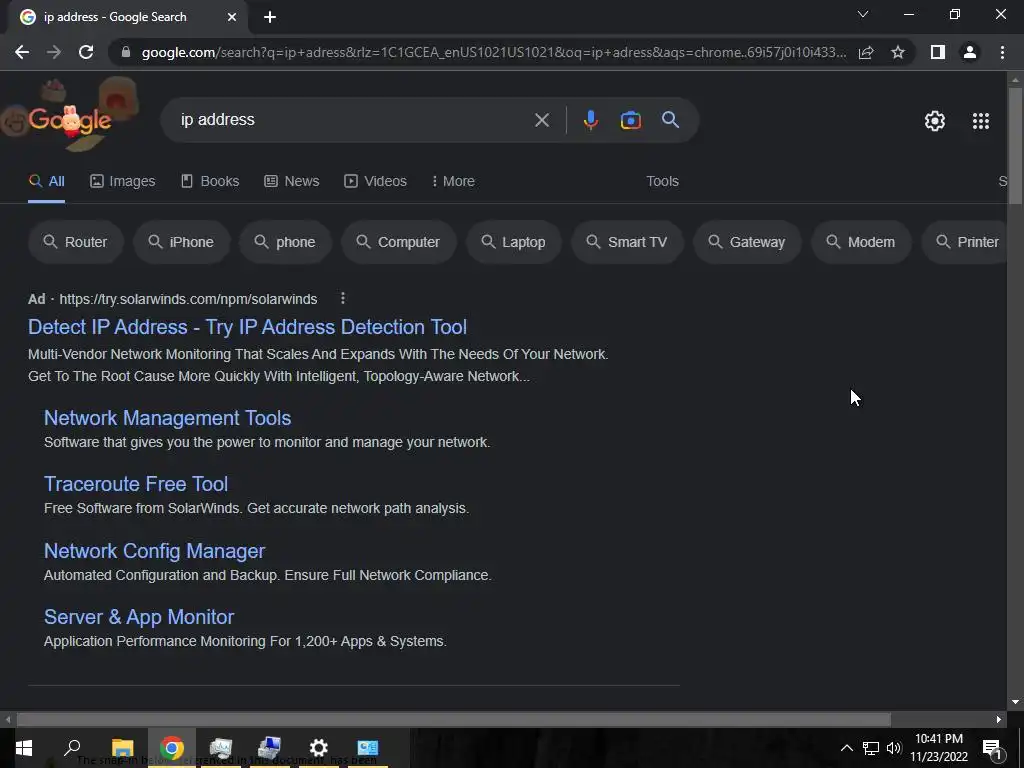The height and width of the screenshot is (768, 1024).
Task: Open Google quick settings gear
Action: 935,121
